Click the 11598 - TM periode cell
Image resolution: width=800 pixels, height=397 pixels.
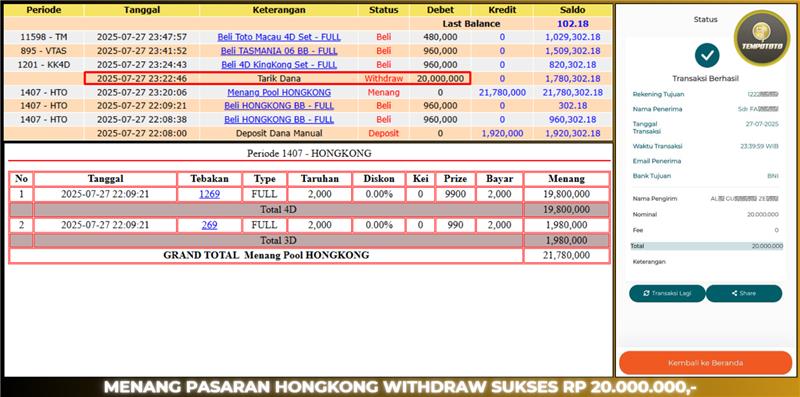(43, 37)
